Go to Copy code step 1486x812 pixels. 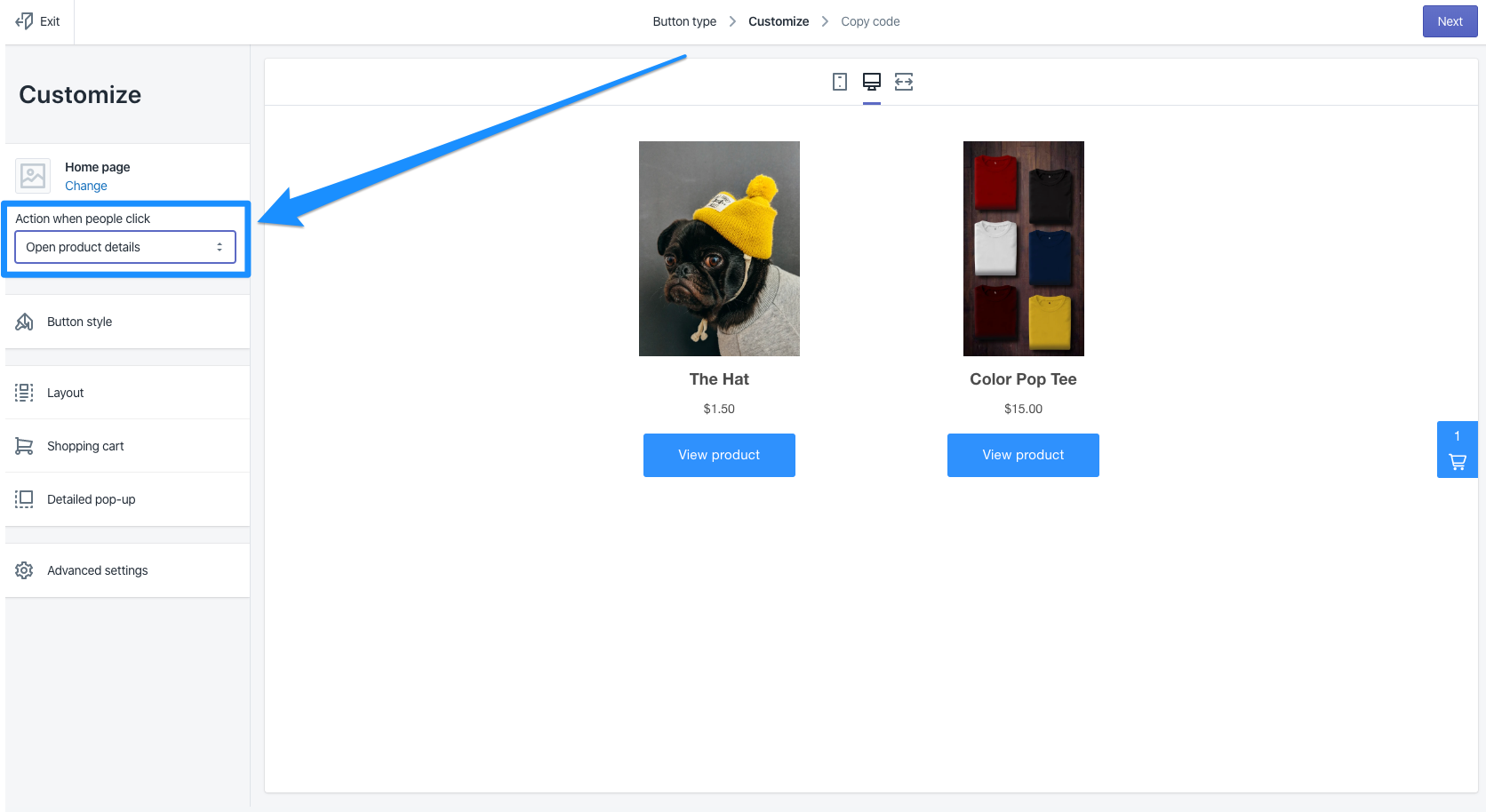click(870, 21)
